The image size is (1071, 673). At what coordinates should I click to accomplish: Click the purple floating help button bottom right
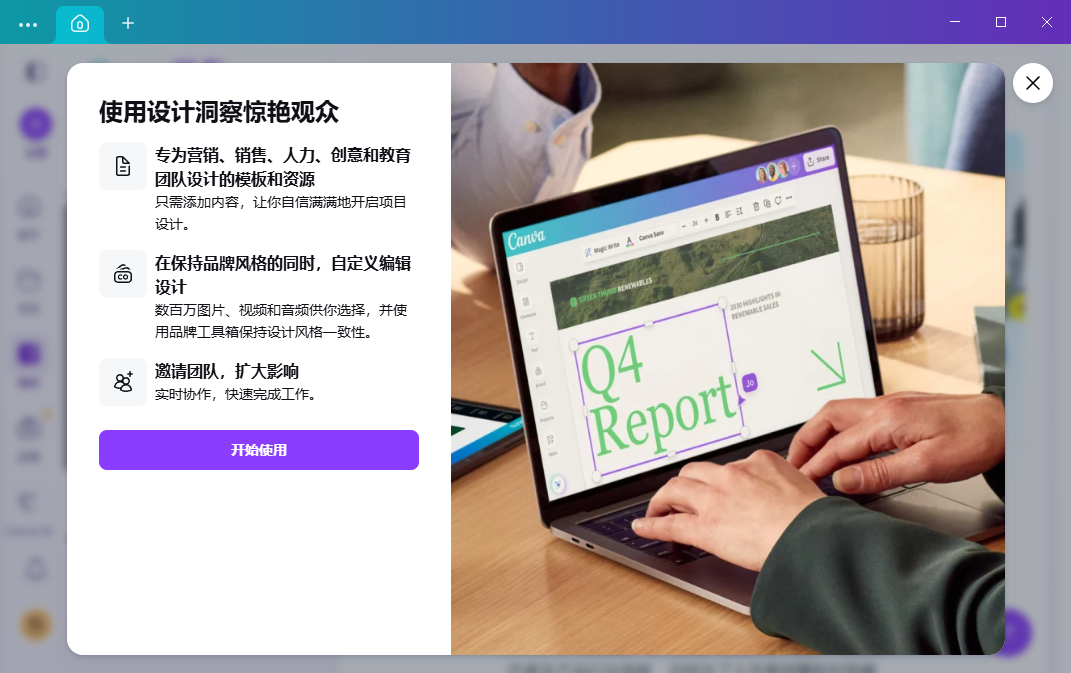point(1012,632)
